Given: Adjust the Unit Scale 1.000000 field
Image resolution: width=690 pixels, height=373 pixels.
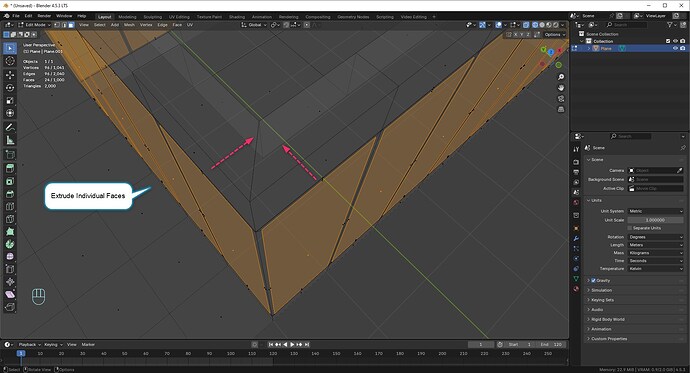Looking at the screenshot, I should (655, 220).
